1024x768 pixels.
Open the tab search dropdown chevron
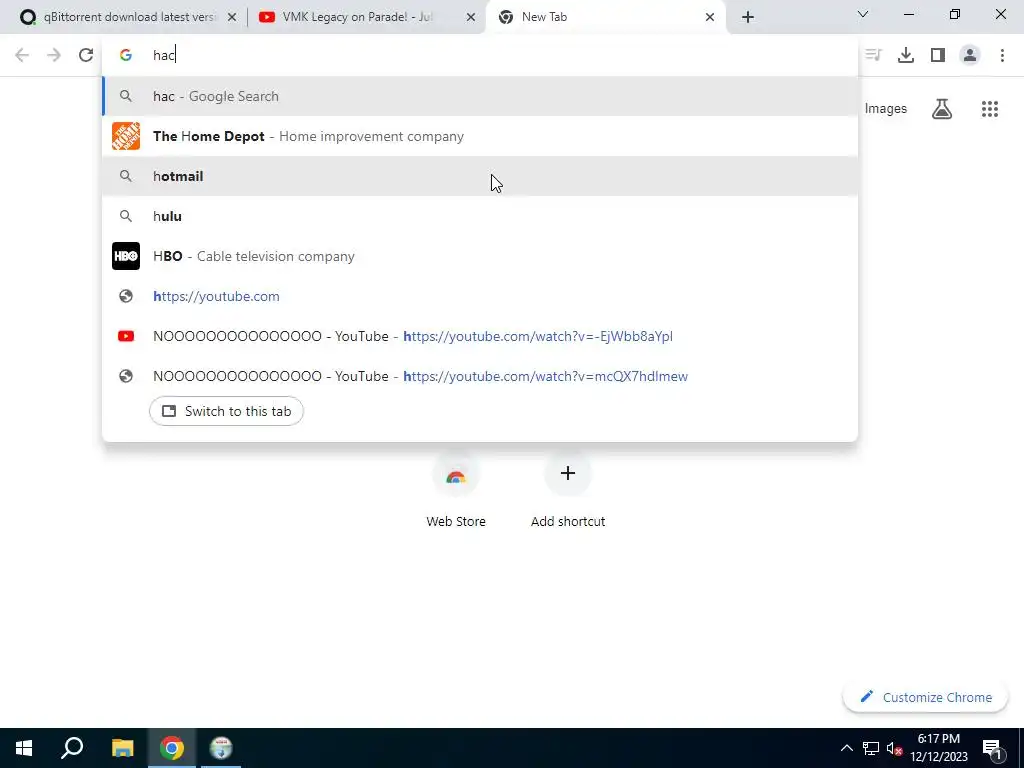pyautogui.click(x=863, y=14)
